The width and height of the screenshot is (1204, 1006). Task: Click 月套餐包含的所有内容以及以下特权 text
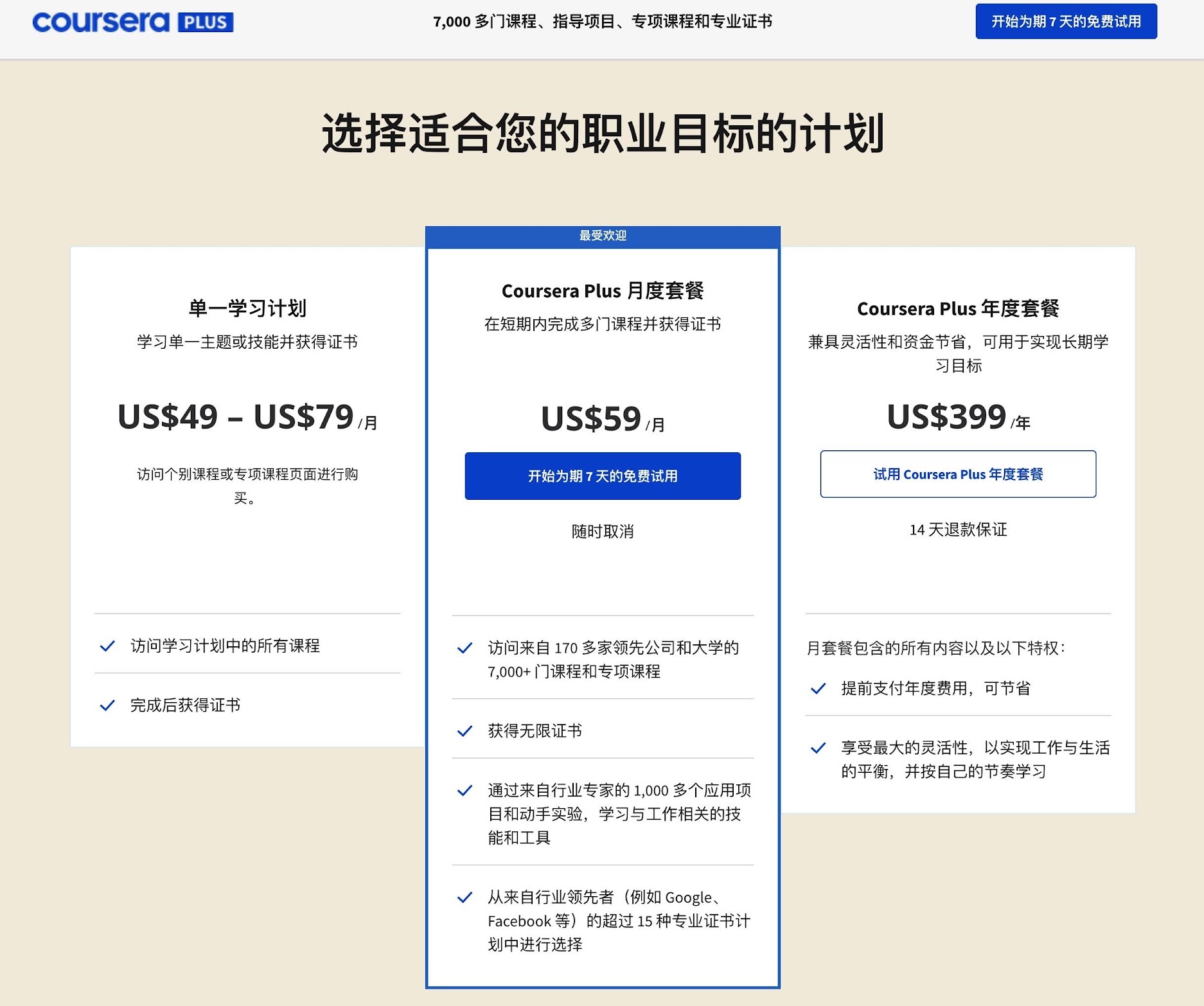tap(936, 648)
